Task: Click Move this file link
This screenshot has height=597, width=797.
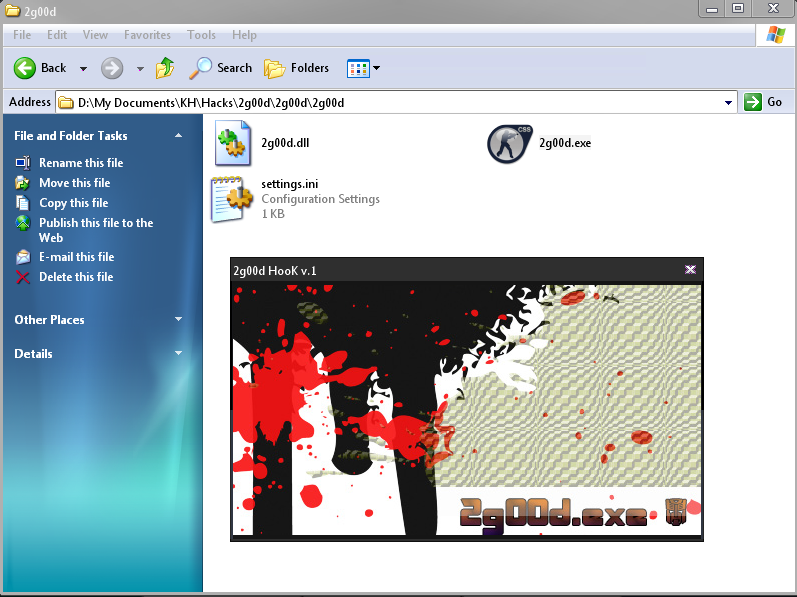Action: click(x=75, y=183)
